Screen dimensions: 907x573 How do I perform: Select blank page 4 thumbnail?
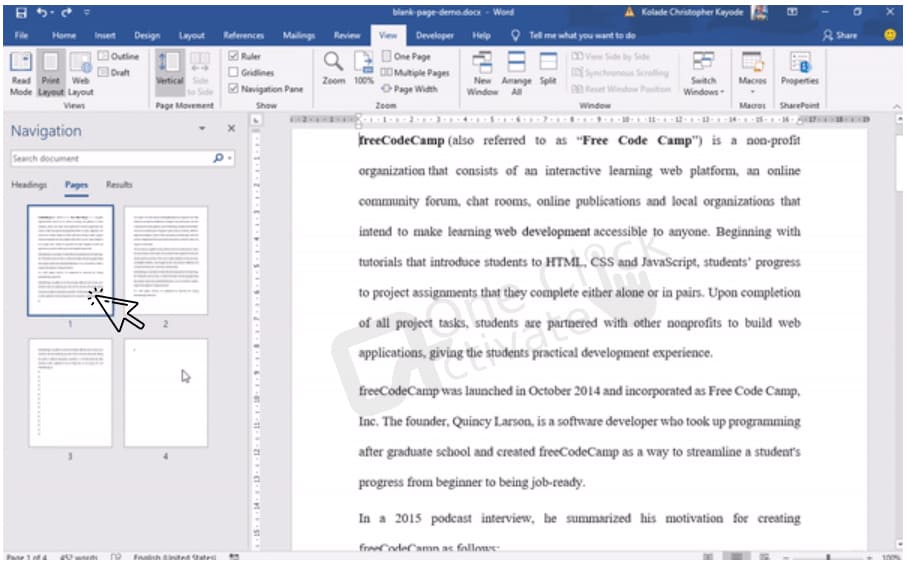[x=166, y=393]
